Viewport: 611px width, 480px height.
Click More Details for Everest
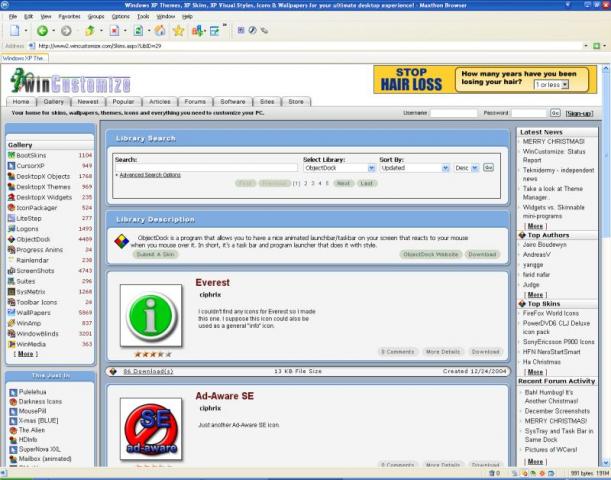[443, 352]
